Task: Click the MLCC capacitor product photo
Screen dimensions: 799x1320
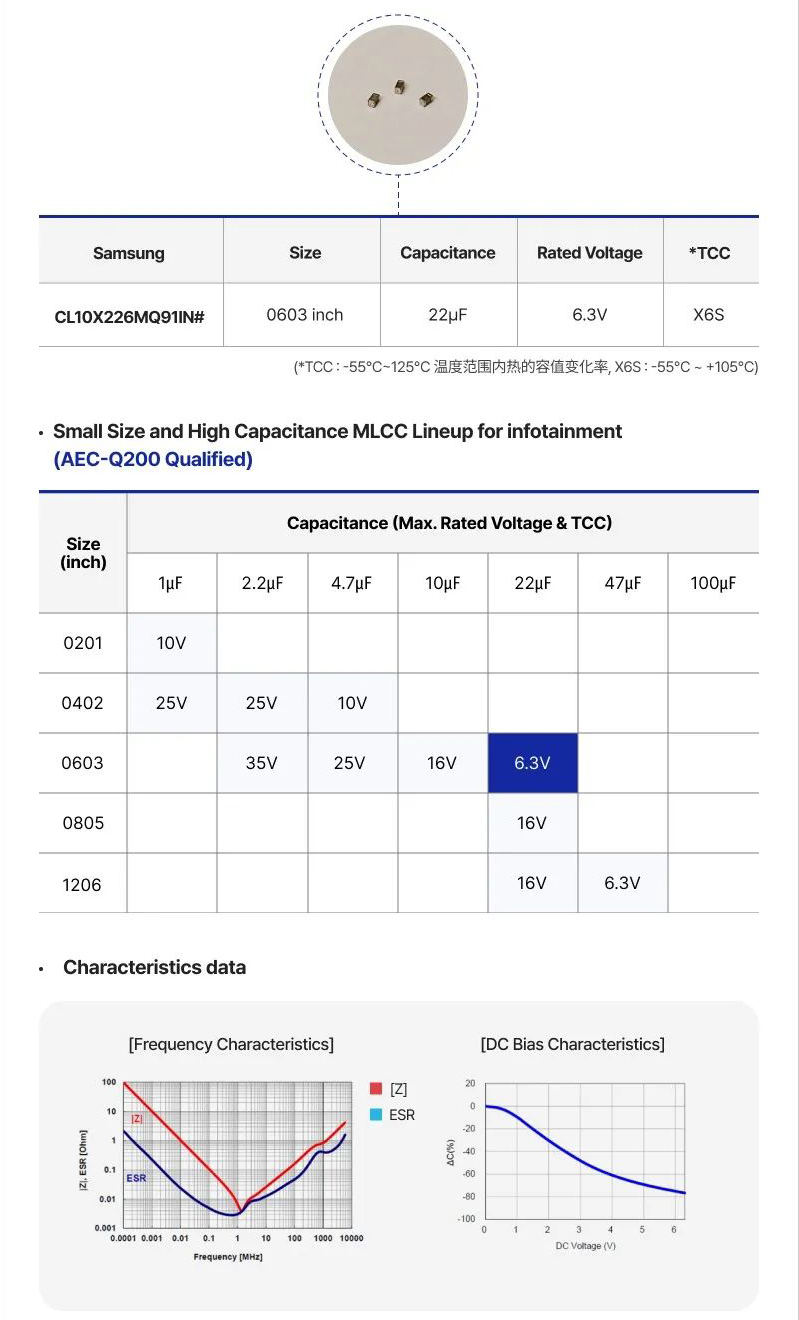Action: [x=398, y=95]
